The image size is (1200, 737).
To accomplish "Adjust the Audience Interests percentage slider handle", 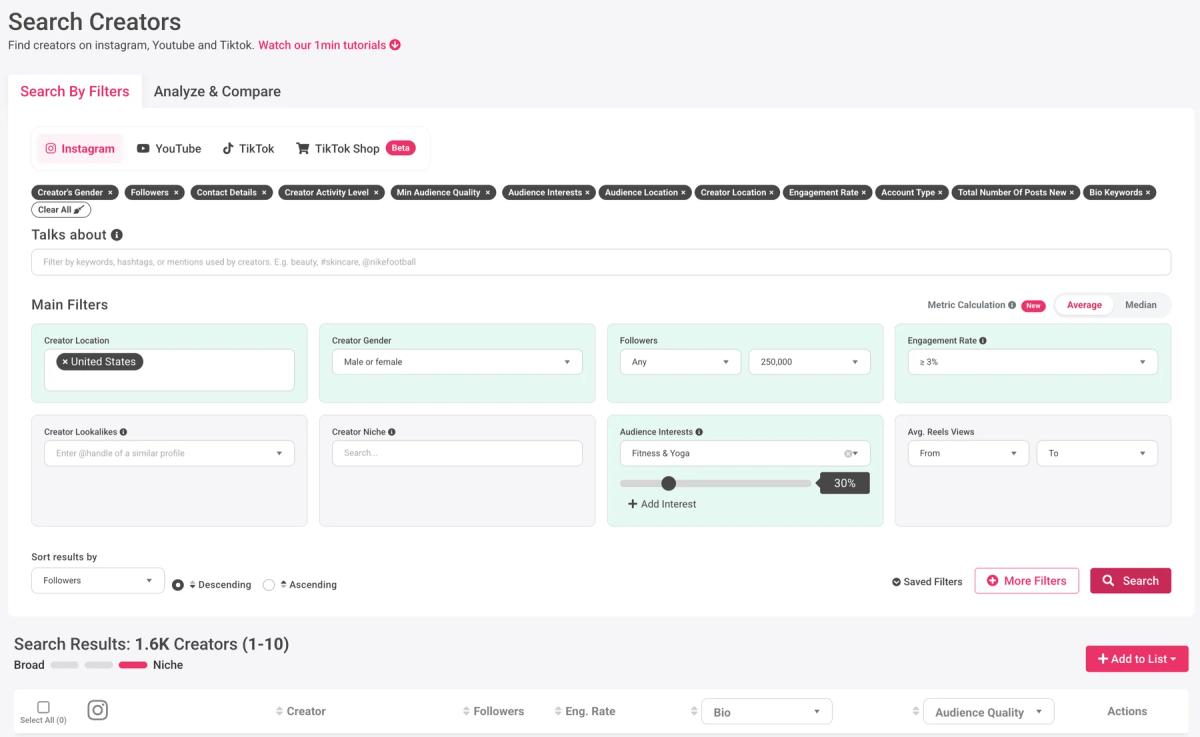I will (668, 483).
